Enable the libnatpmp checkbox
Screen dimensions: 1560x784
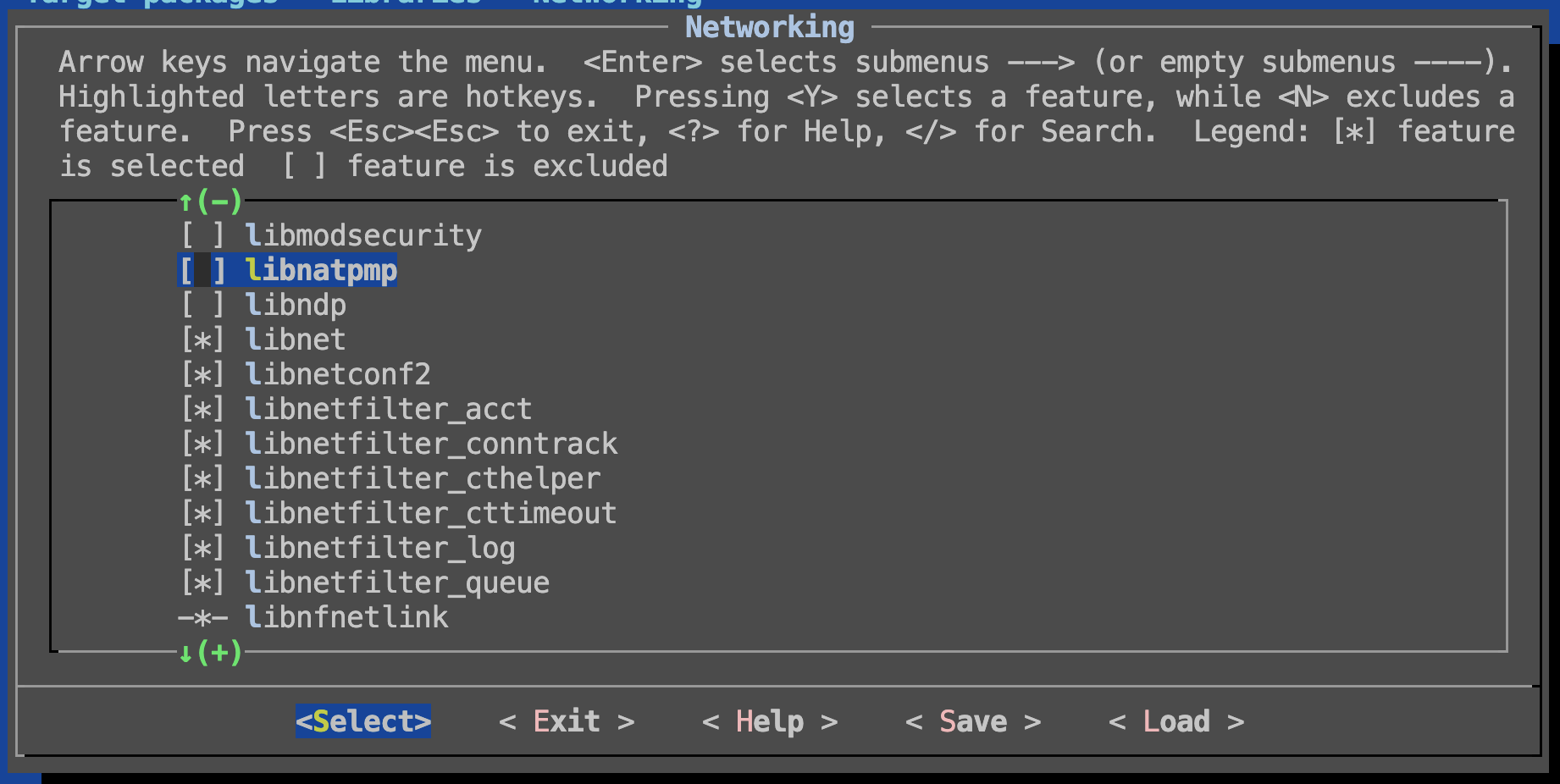[202, 270]
